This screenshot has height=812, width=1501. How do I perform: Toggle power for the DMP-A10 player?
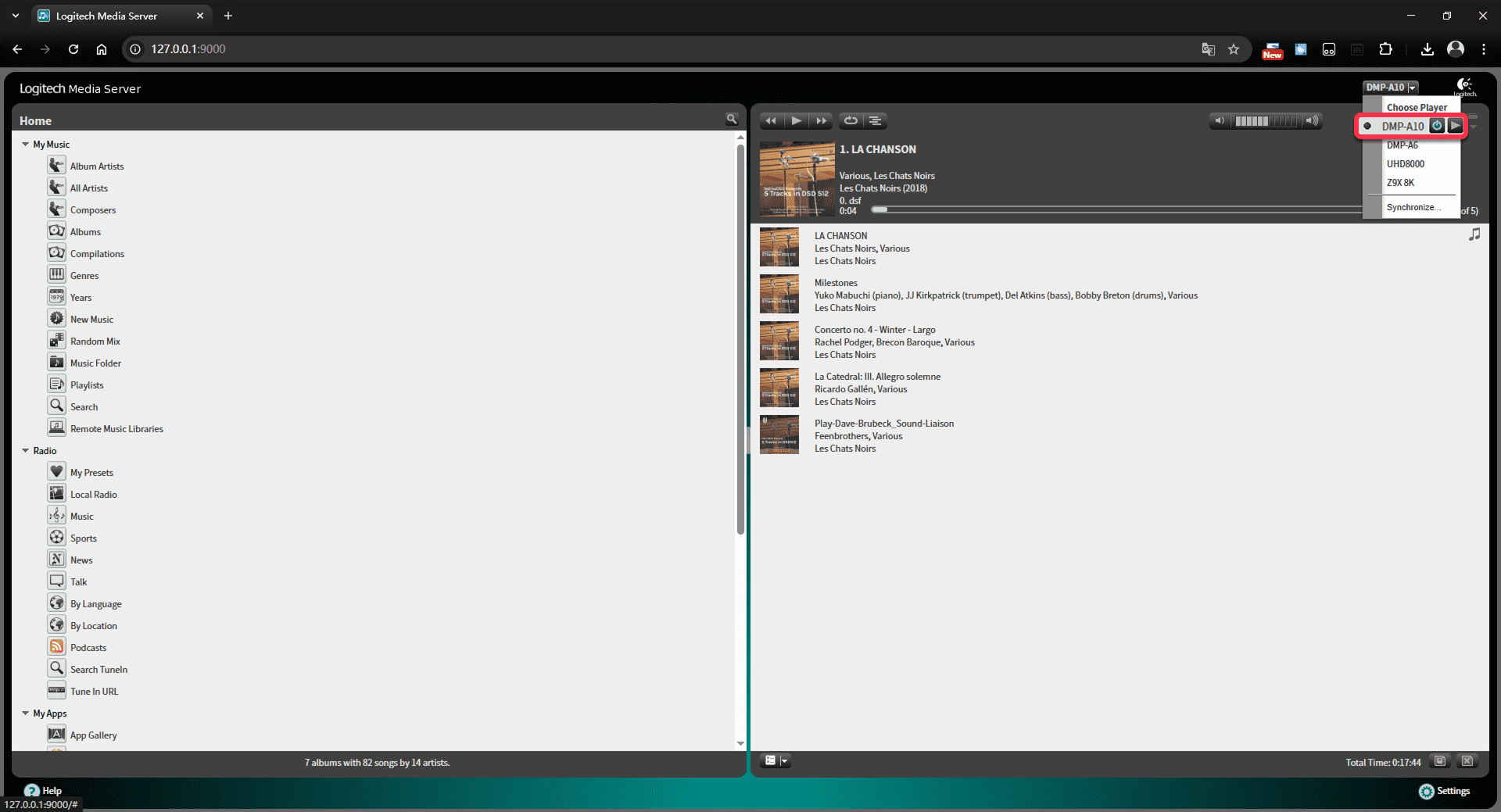coord(1437,126)
